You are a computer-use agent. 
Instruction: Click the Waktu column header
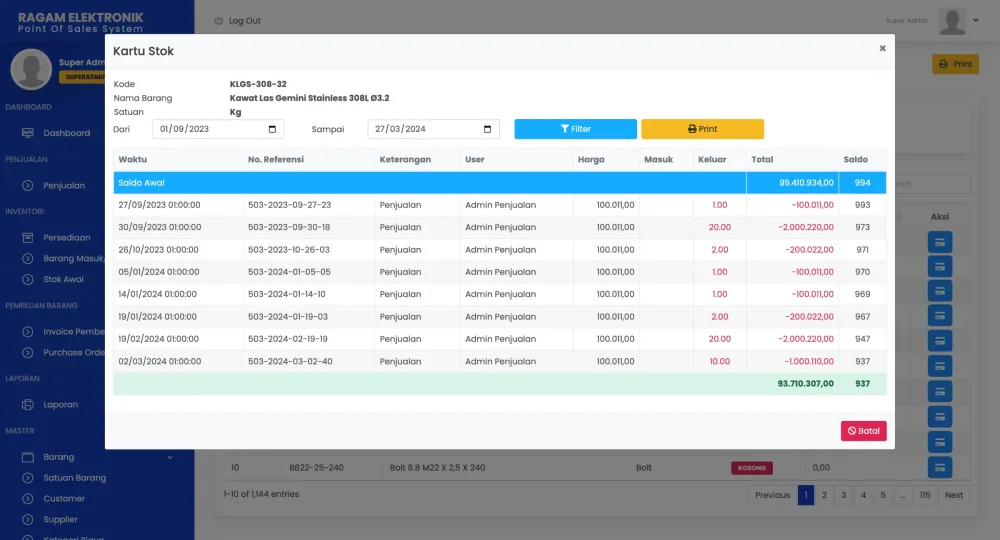[132, 159]
